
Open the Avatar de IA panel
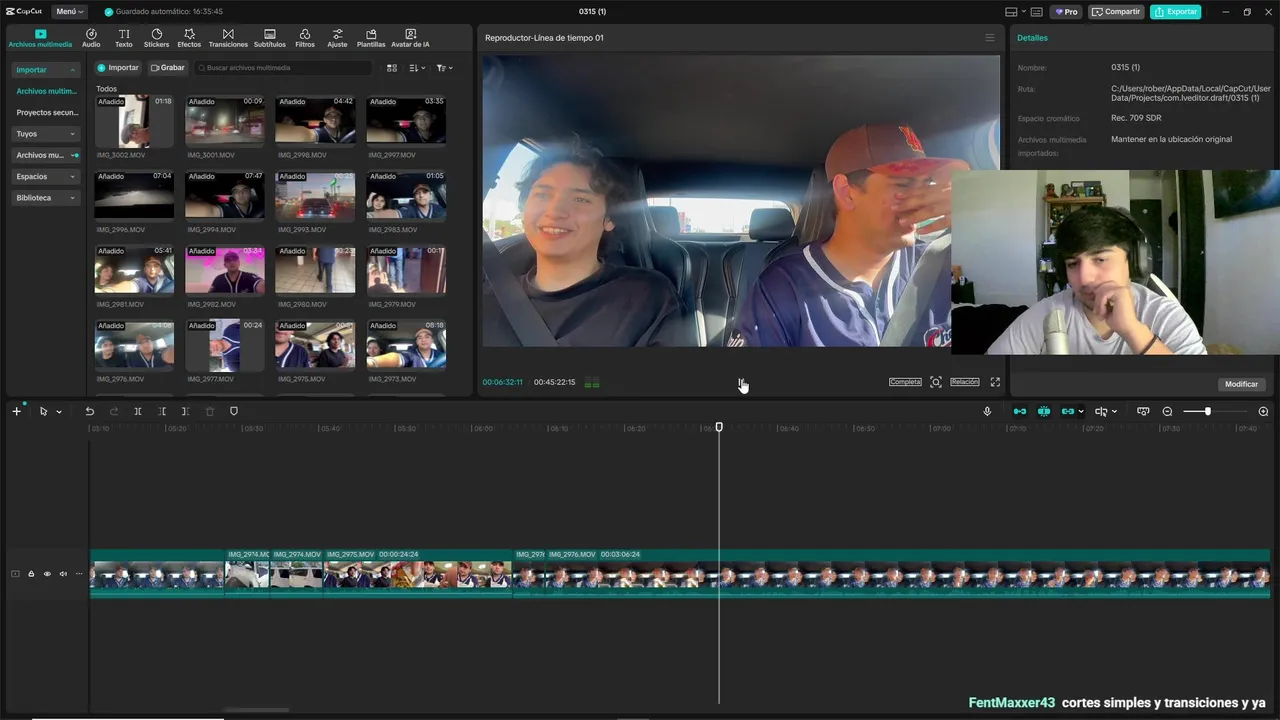pyautogui.click(x=410, y=38)
